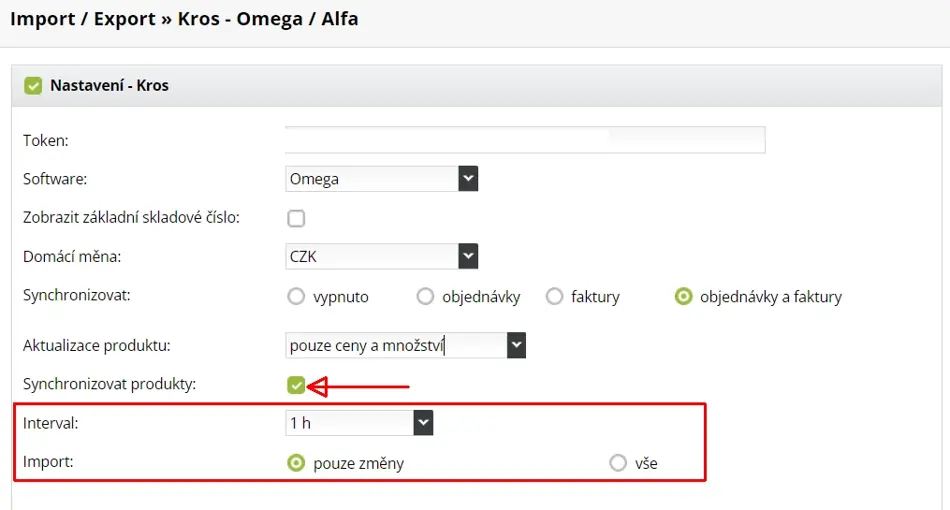Click the Nastavení - Kros section header
The height and width of the screenshot is (510, 950).
[476, 85]
